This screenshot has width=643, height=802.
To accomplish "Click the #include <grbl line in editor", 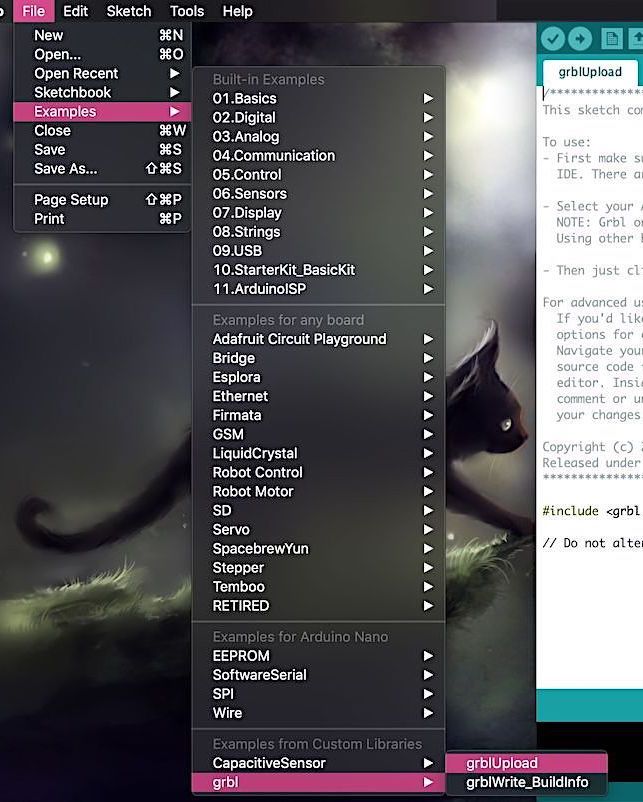I will pos(591,511).
